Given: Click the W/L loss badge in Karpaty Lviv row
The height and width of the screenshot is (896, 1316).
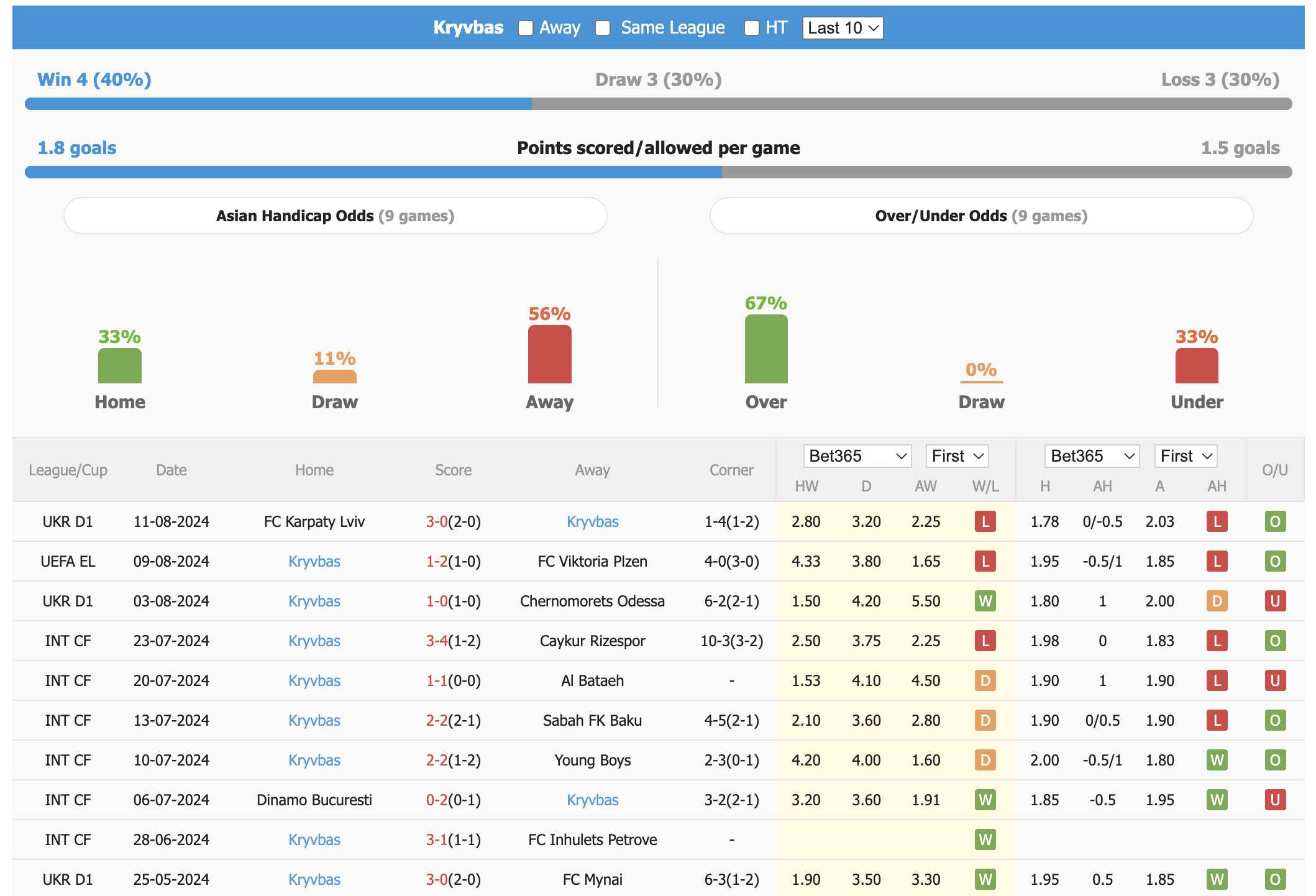Looking at the screenshot, I should tap(985, 521).
